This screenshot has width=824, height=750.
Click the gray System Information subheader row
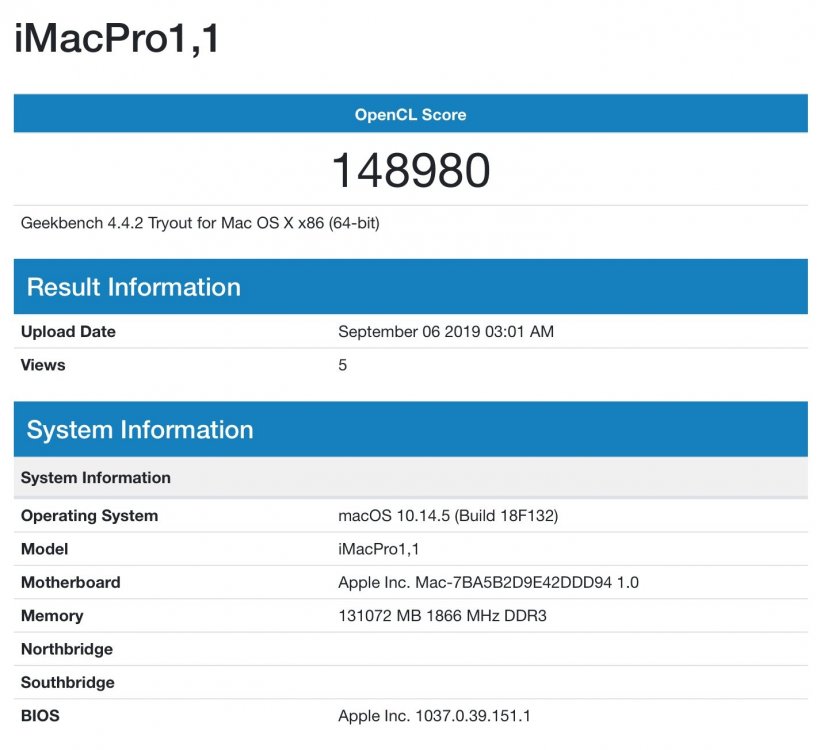click(x=410, y=477)
